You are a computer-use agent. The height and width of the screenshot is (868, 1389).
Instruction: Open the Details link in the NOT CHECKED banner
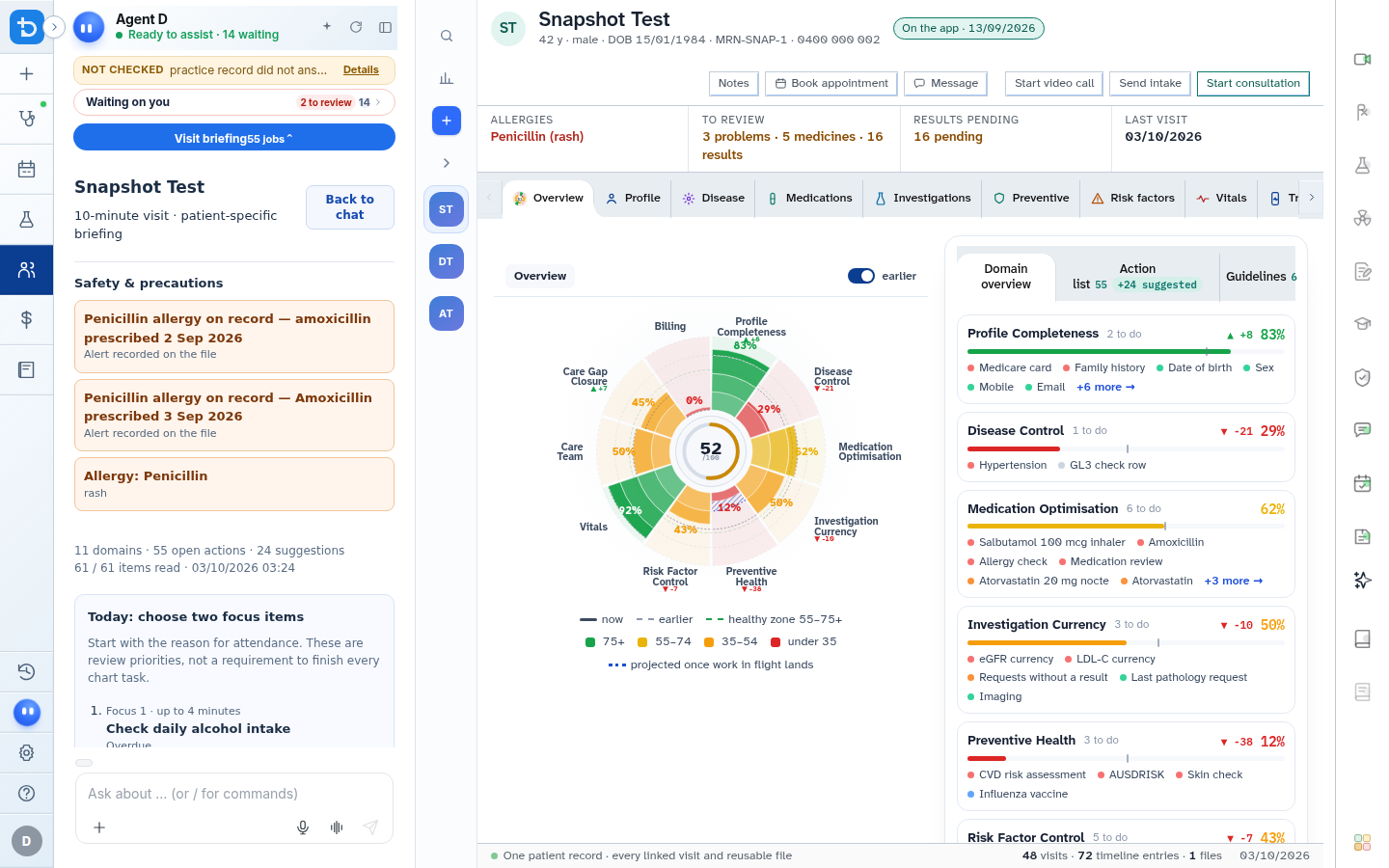coord(361,69)
